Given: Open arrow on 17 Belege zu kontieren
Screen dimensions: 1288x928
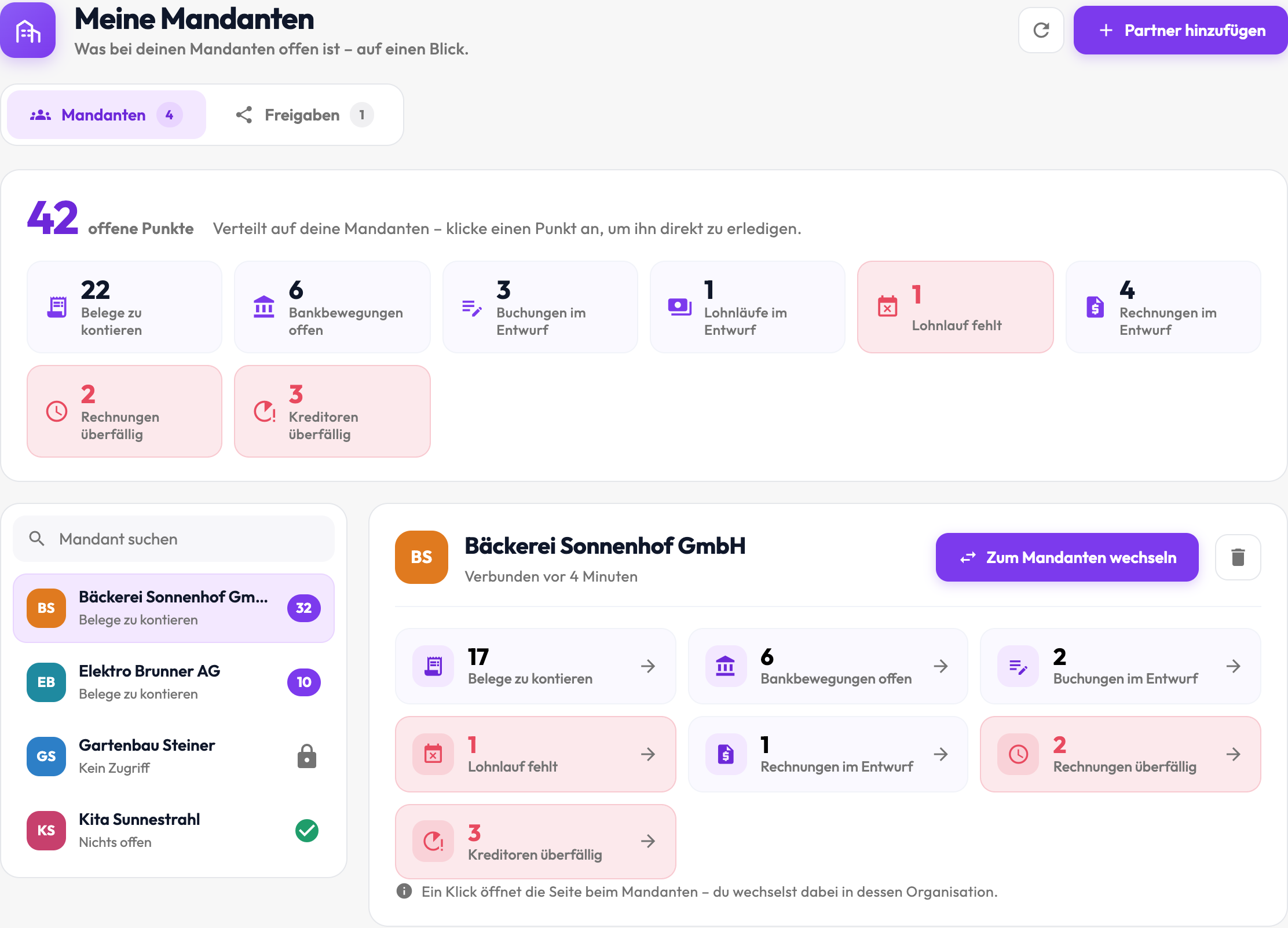Looking at the screenshot, I should [648, 666].
